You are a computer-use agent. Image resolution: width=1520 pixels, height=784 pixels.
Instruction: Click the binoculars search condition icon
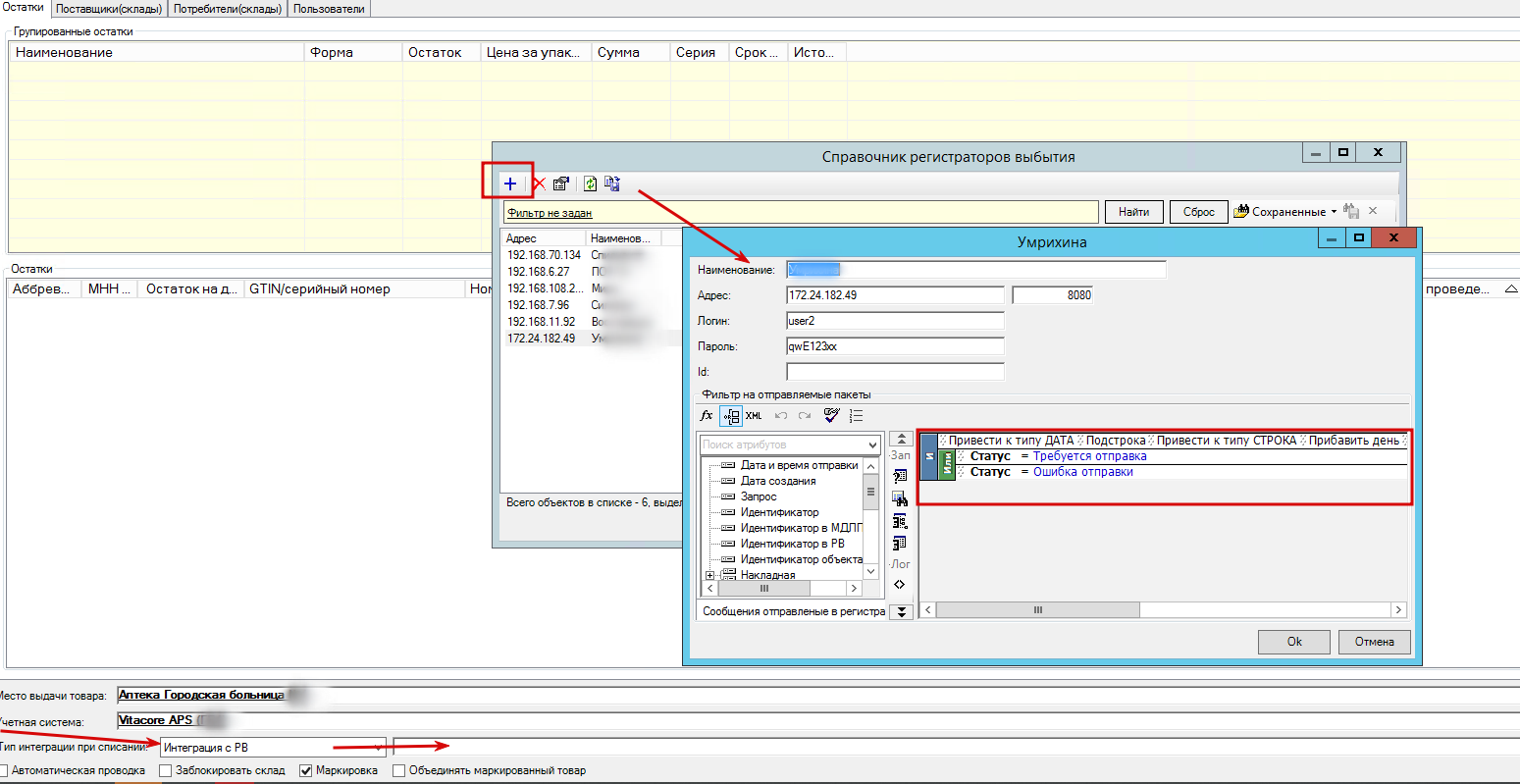[x=900, y=498]
